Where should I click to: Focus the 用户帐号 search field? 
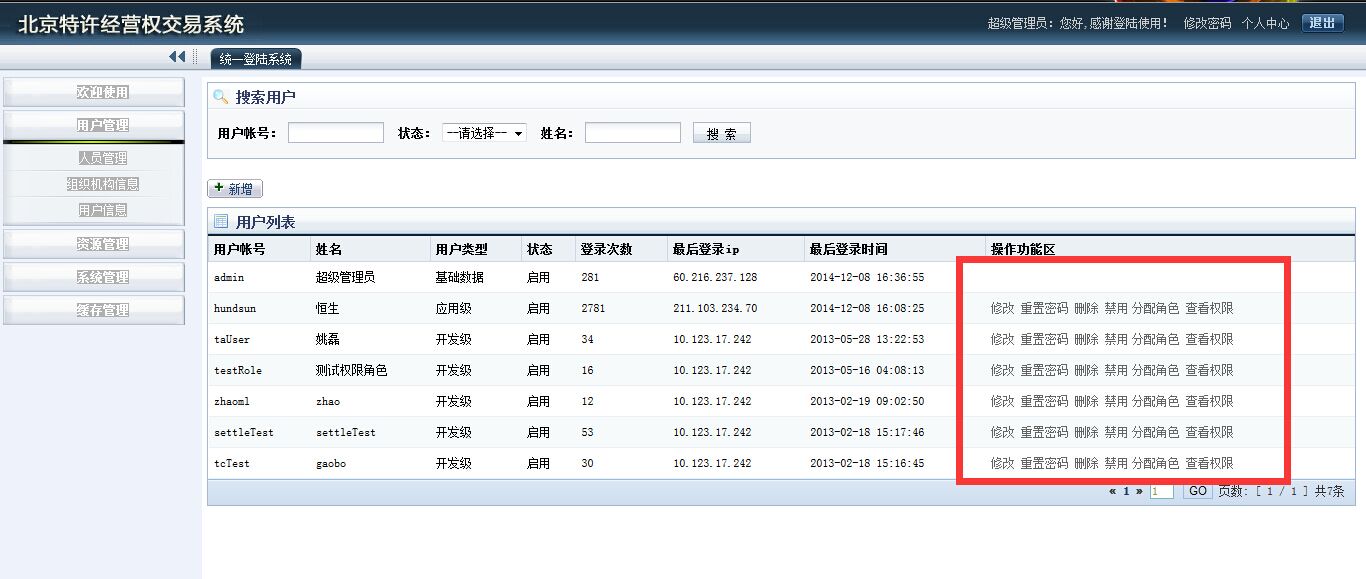pyautogui.click(x=336, y=132)
